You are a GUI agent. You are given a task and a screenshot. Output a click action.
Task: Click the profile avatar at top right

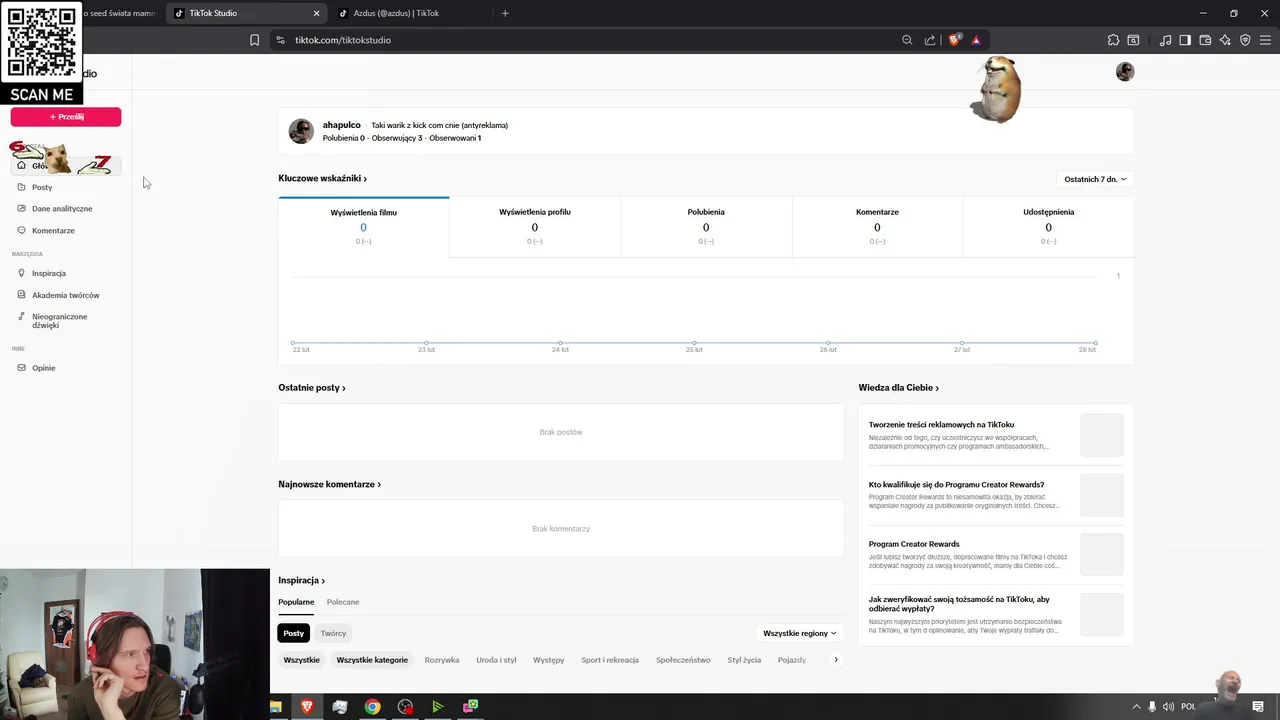click(1125, 72)
